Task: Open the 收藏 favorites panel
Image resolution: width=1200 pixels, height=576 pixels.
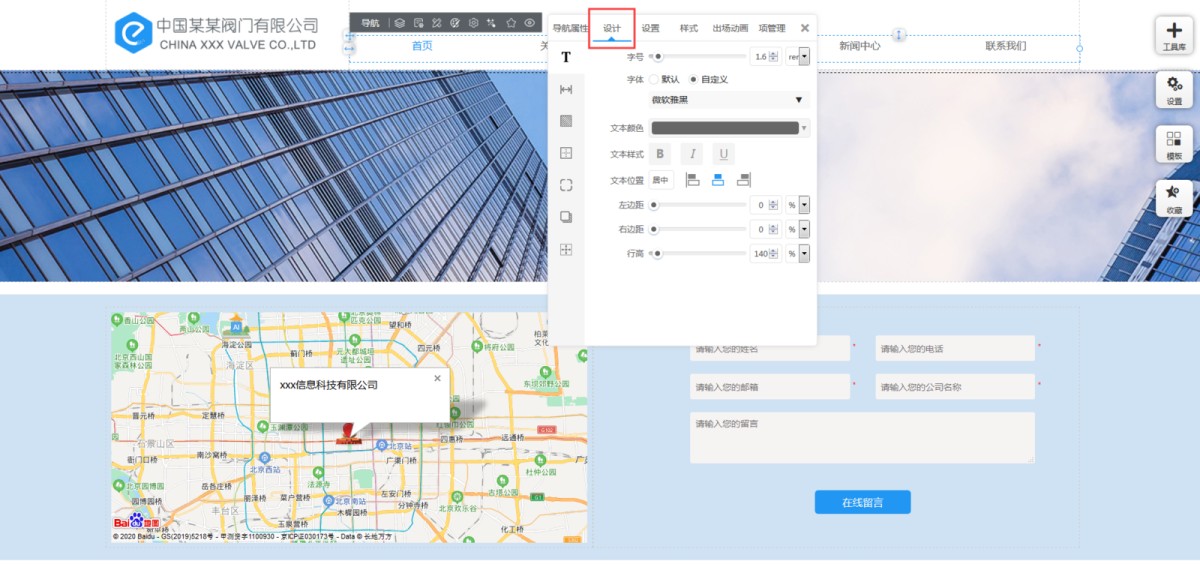Action: (x=1174, y=198)
